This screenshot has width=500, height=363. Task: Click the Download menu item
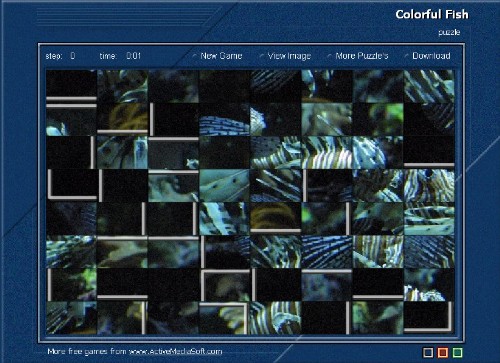(x=431, y=56)
